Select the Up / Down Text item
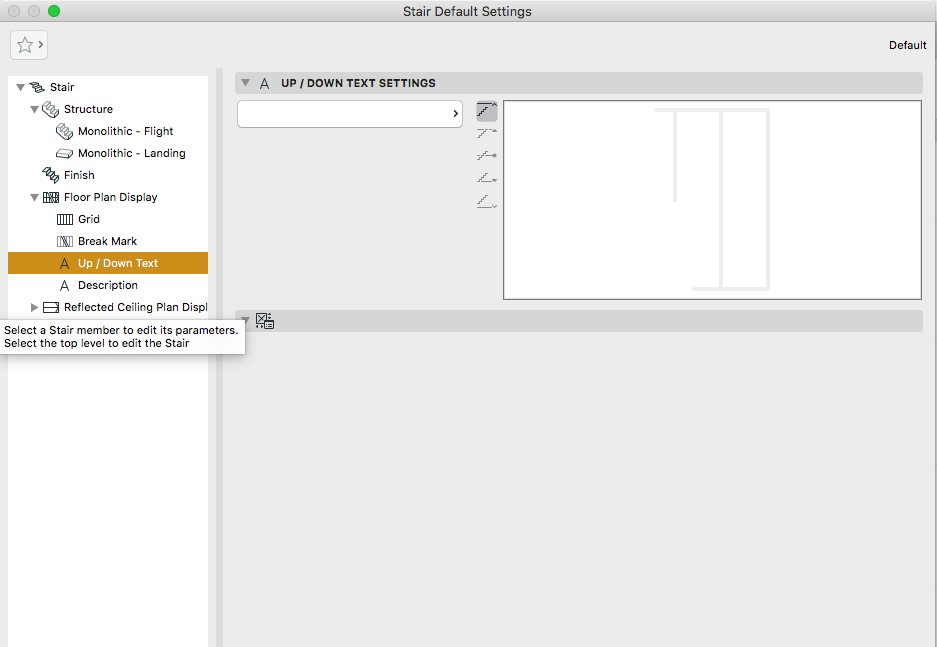937x647 pixels. pyautogui.click(x=108, y=263)
